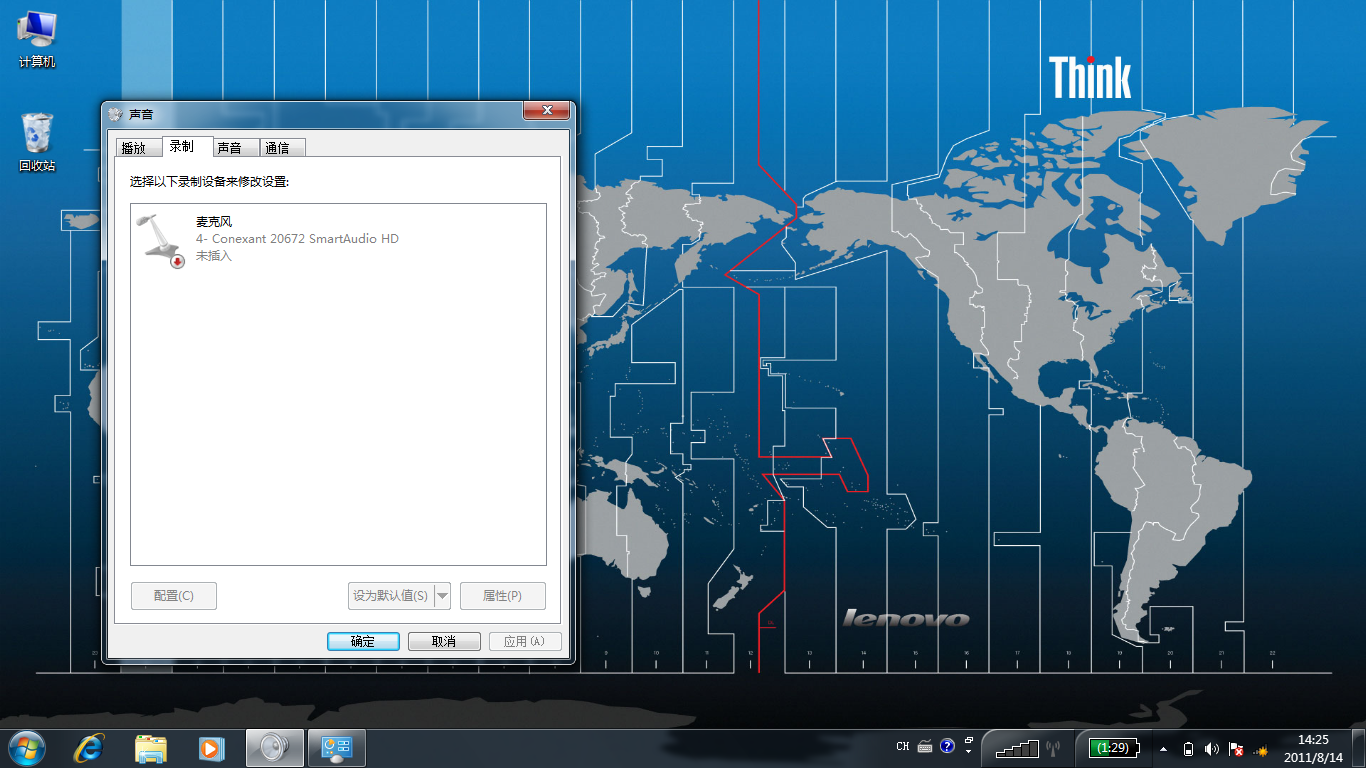1366x768 pixels.
Task: Click the 应用(A) button
Action: click(525, 642)
